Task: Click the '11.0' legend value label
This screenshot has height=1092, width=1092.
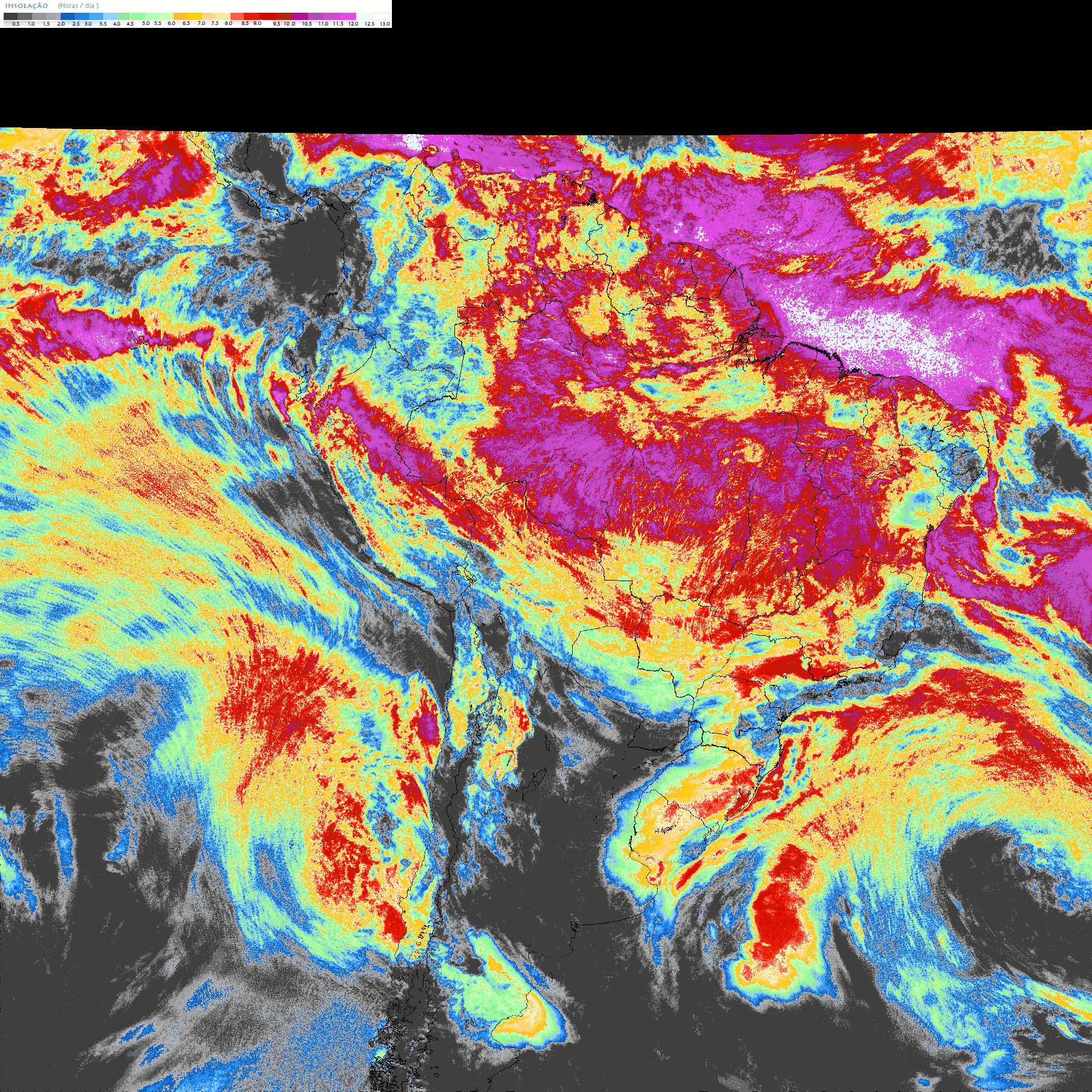Action: tap(323, 24)
